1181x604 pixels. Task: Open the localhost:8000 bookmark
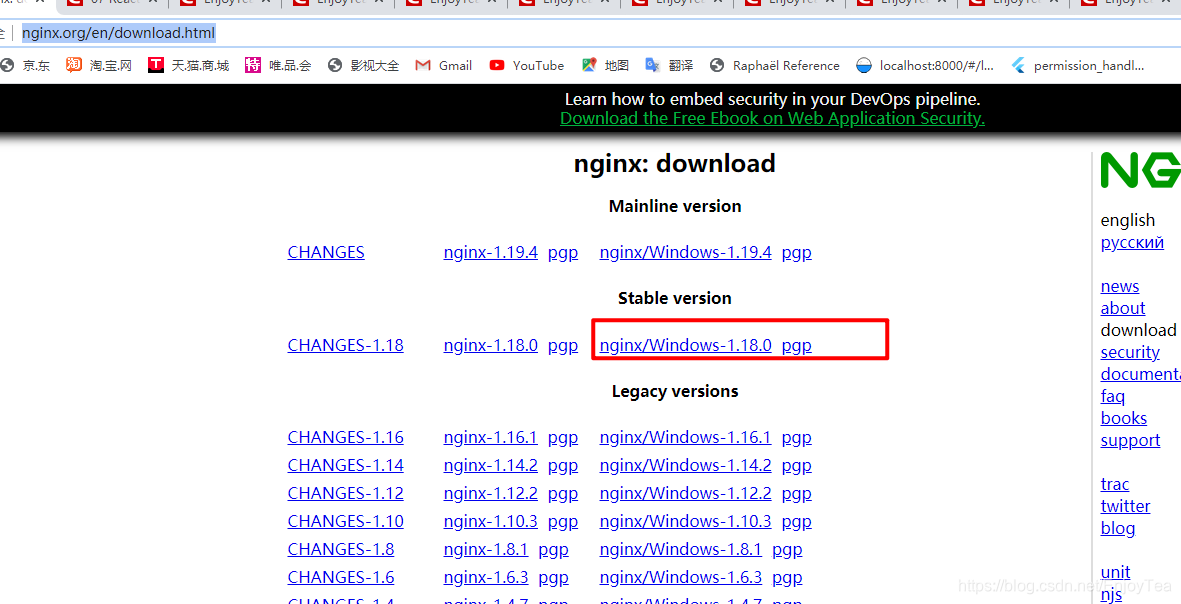(x=925, y=66)
